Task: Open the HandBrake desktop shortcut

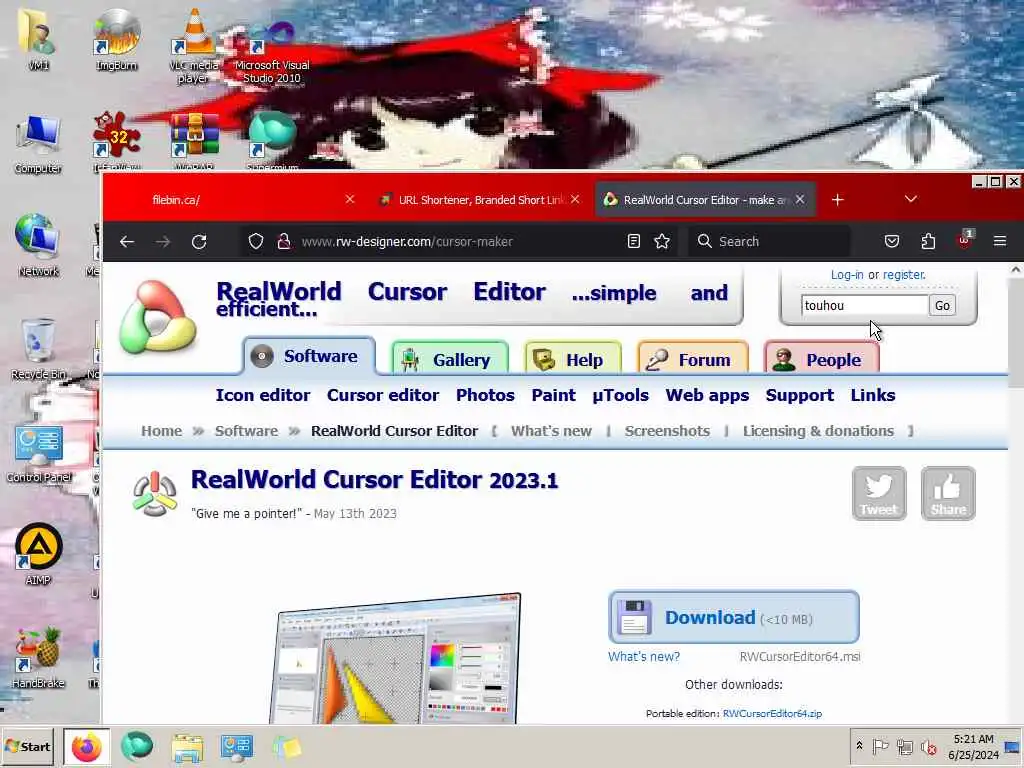Action: pos(39,658)
